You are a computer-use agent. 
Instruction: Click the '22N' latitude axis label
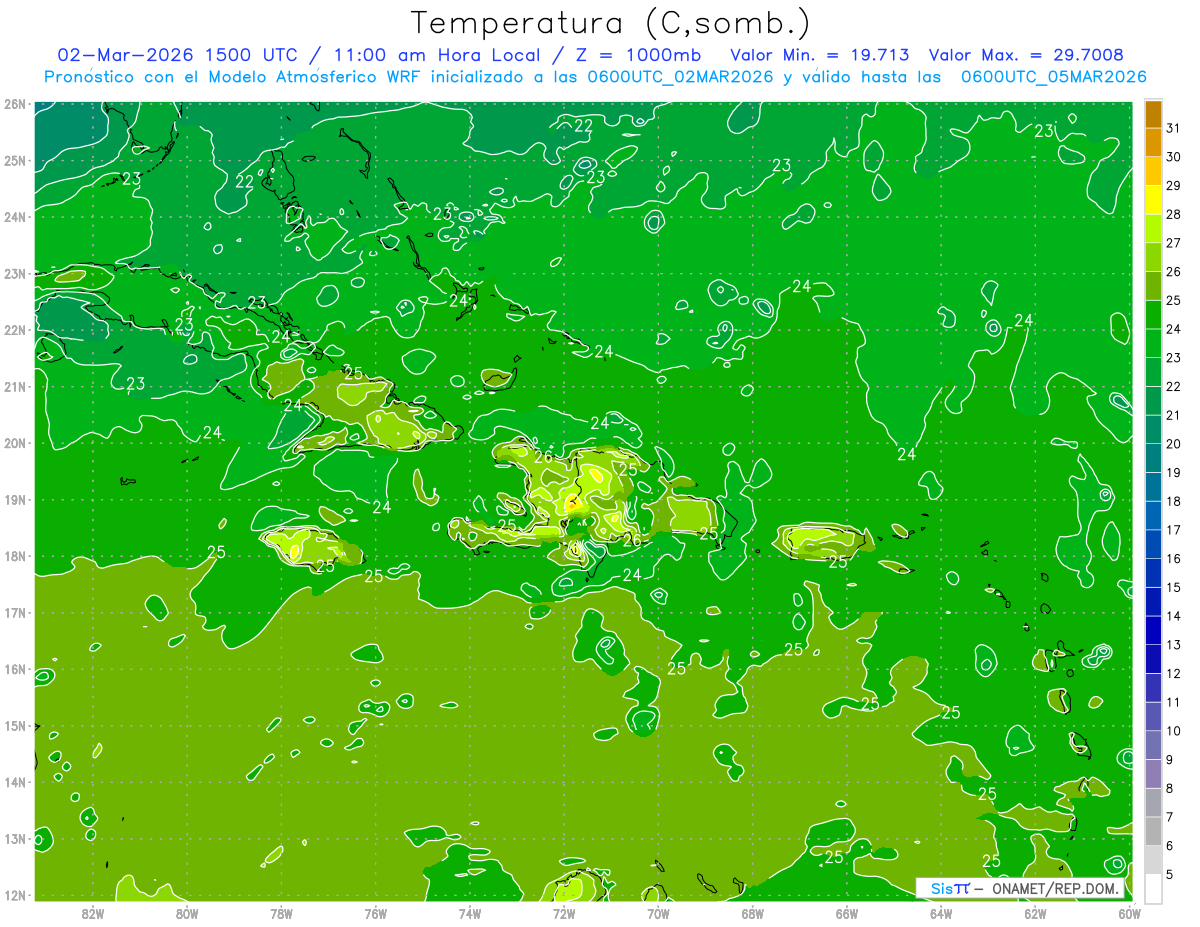[15, 330]
